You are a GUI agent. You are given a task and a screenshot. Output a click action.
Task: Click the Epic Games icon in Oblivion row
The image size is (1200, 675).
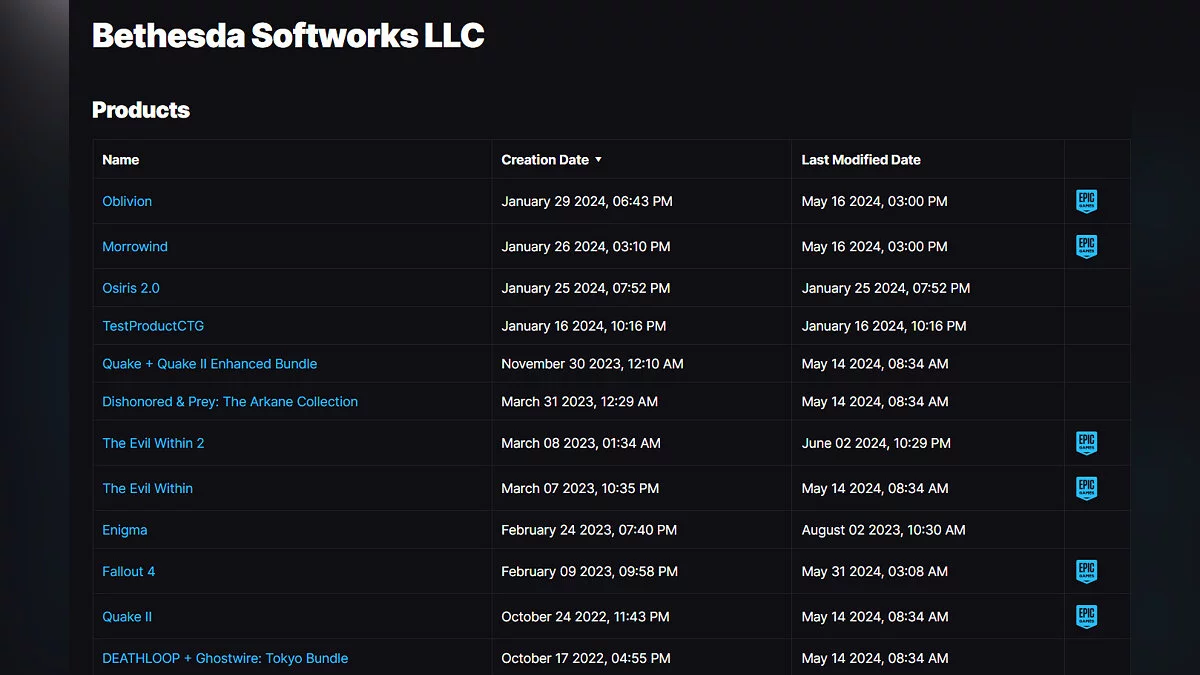pos(1086,201)
